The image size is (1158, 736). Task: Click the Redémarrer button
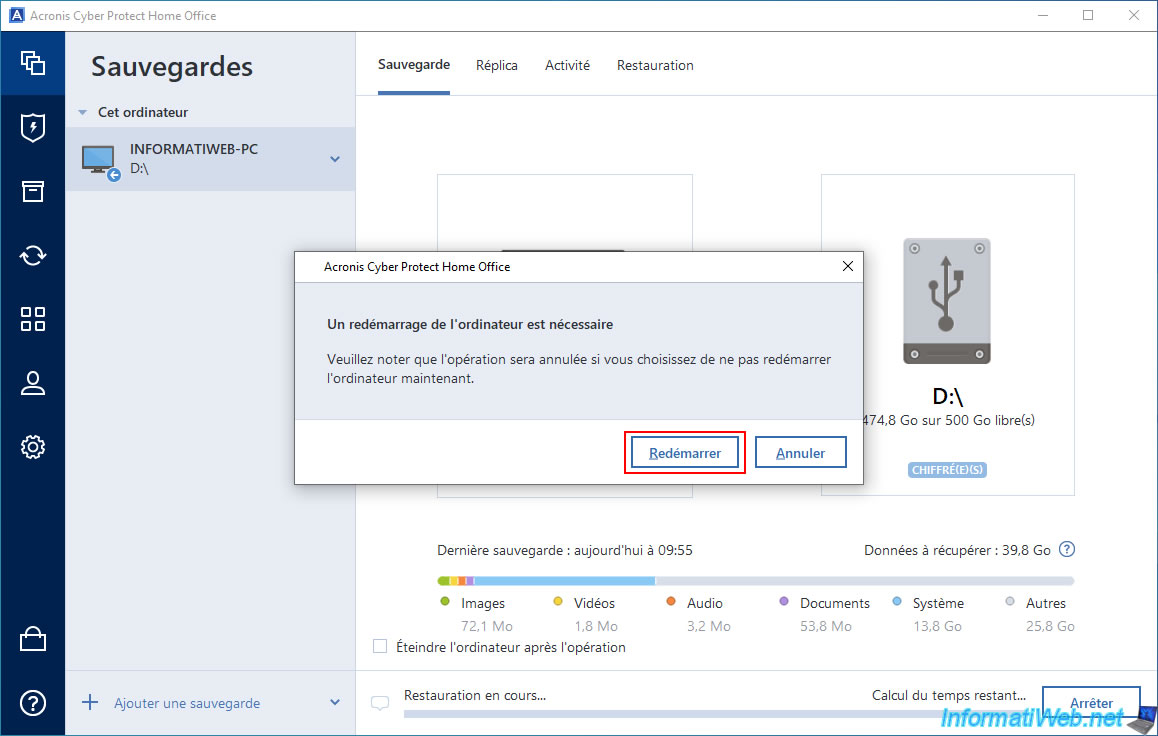(x=685, y=453)
